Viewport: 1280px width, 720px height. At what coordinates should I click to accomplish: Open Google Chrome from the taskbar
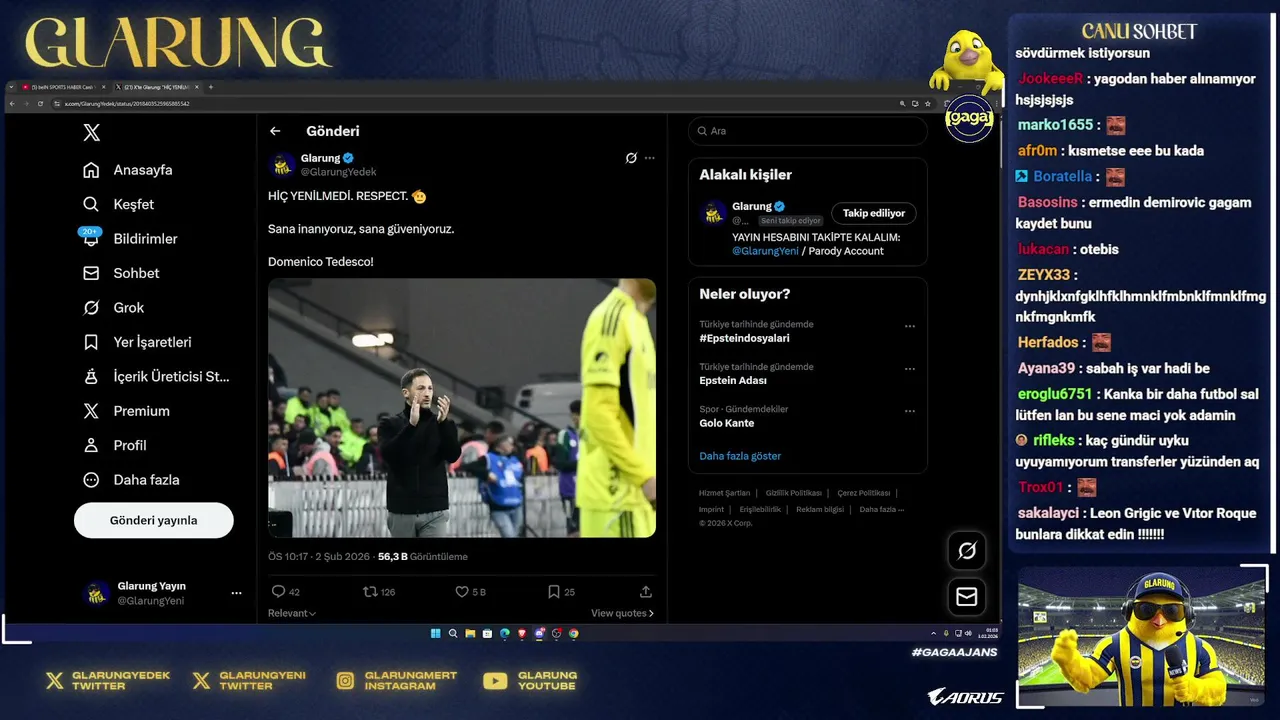tap(573, 633)
